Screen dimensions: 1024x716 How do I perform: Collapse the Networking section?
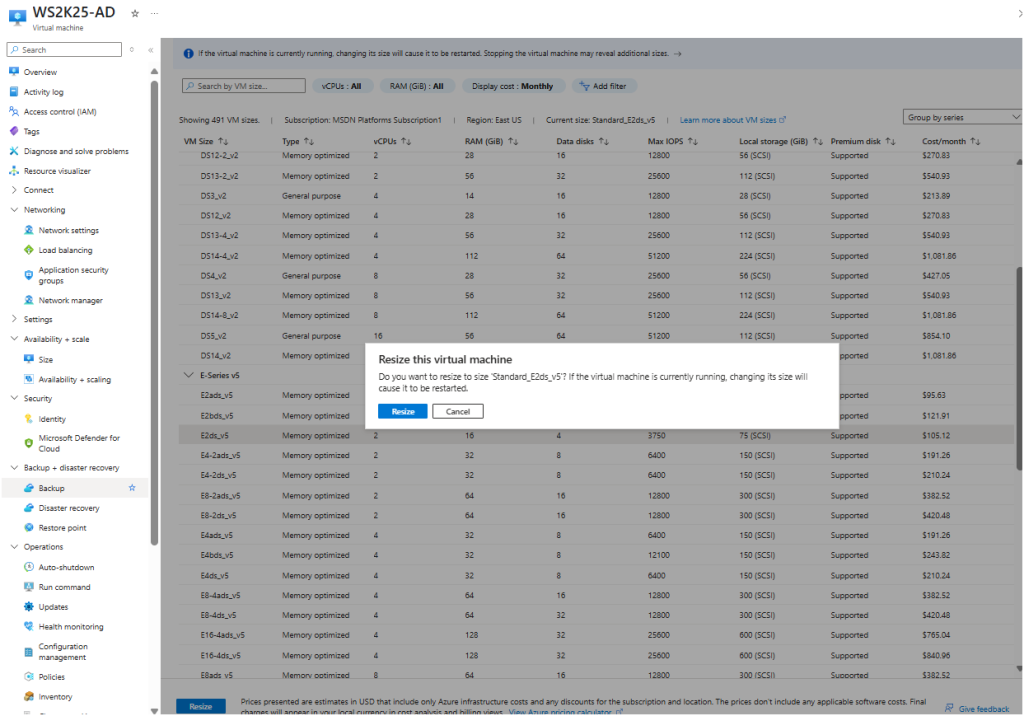[x=14, y=210]
